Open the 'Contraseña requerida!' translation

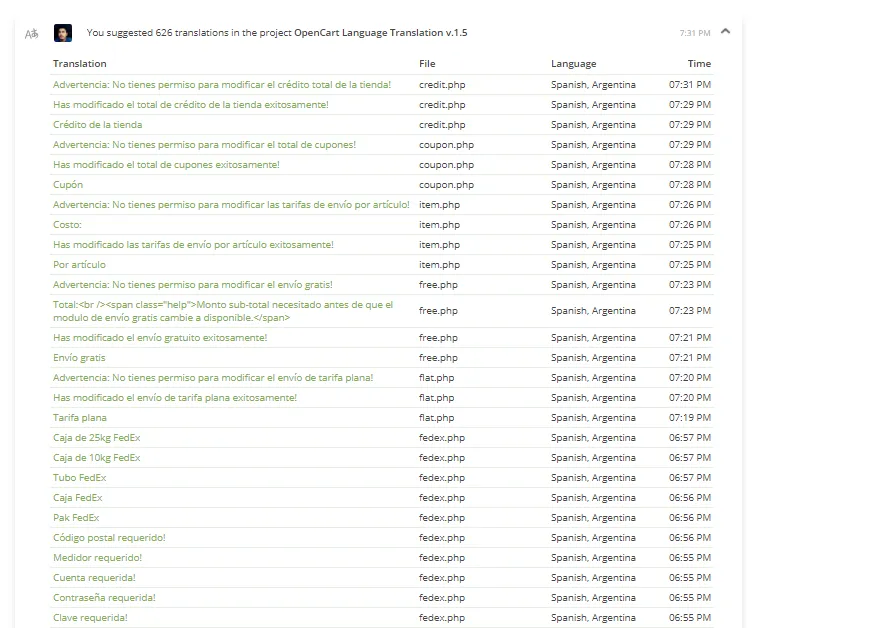104,597
